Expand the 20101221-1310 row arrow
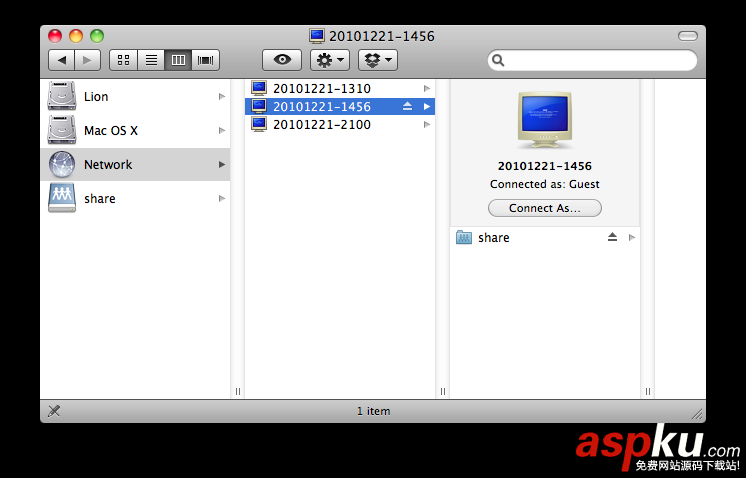The image size is (746, 478). point(427,88)
